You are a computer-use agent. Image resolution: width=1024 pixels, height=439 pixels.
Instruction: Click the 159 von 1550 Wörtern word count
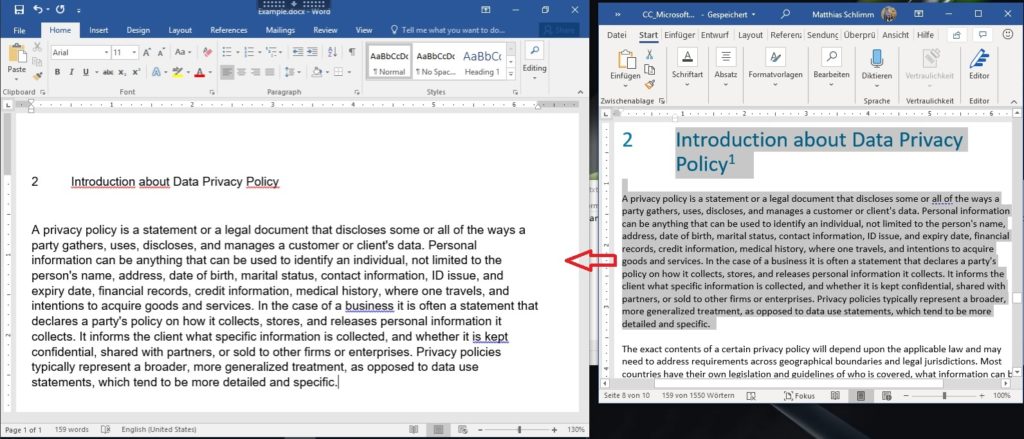pos(698,396)
